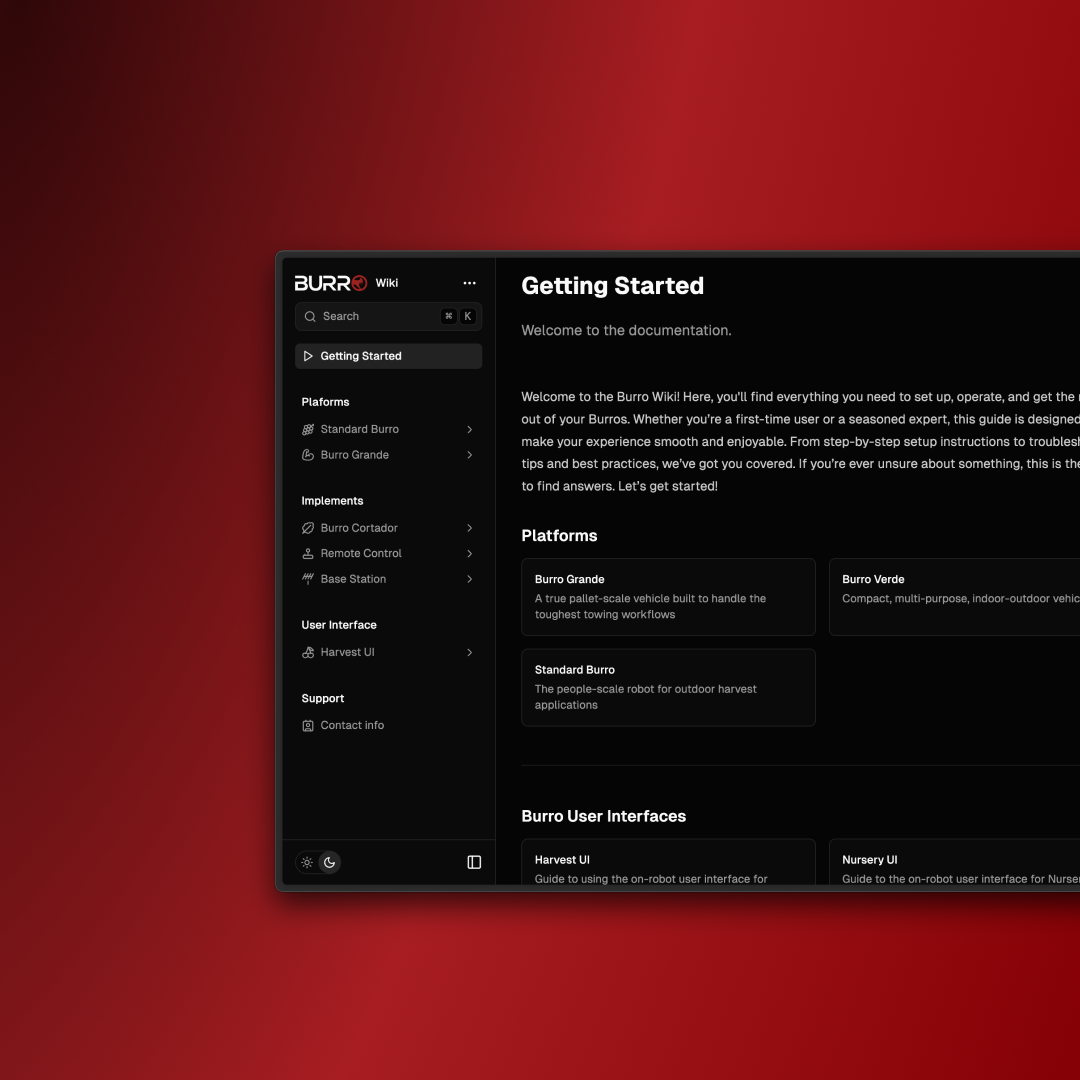Click the Platforms heading in content
1080x1080 pixels.
coord(559,536)
